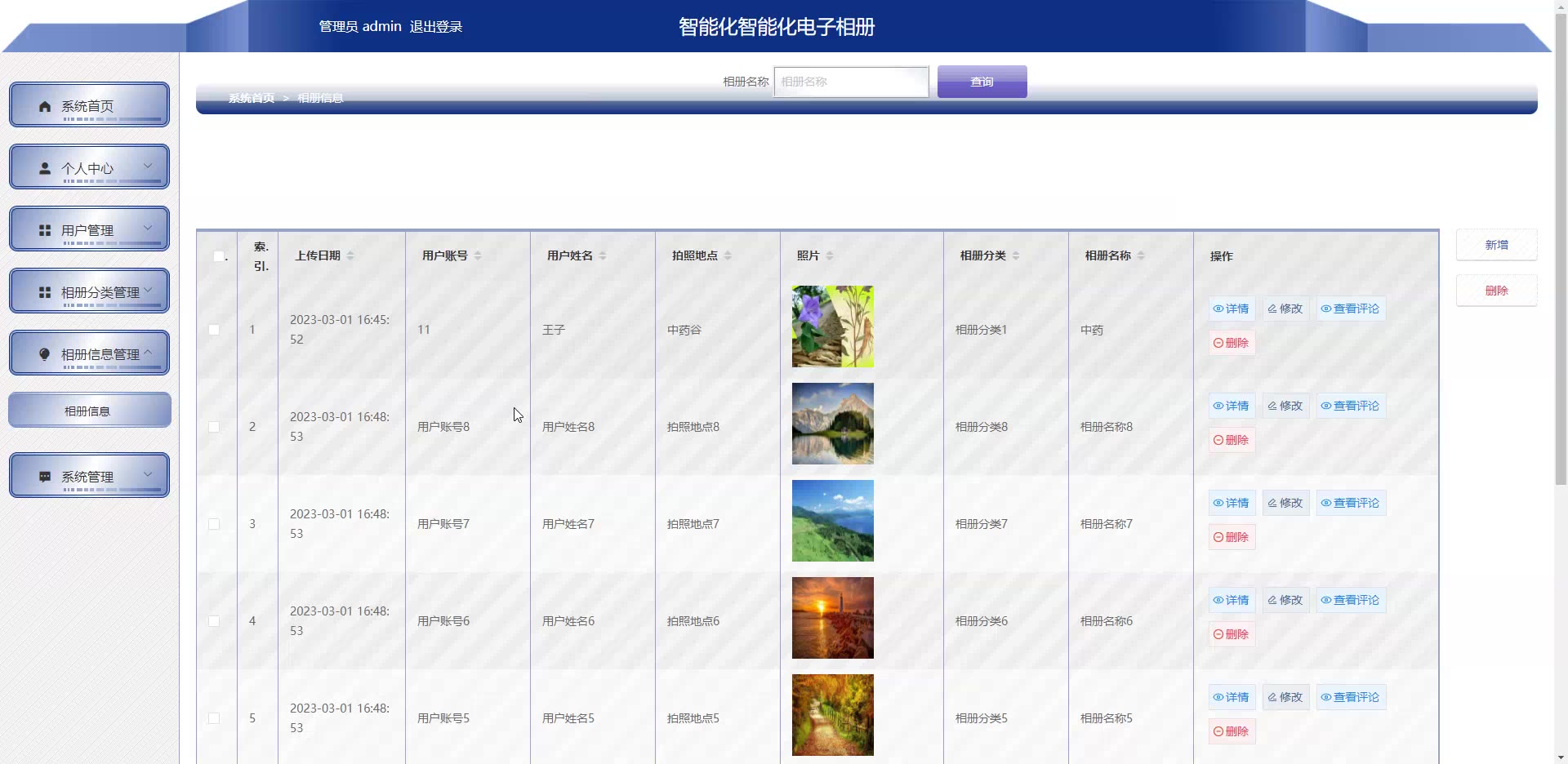
Task: Open the 个人中心 sidebar menu
Action: click(89, 167)
